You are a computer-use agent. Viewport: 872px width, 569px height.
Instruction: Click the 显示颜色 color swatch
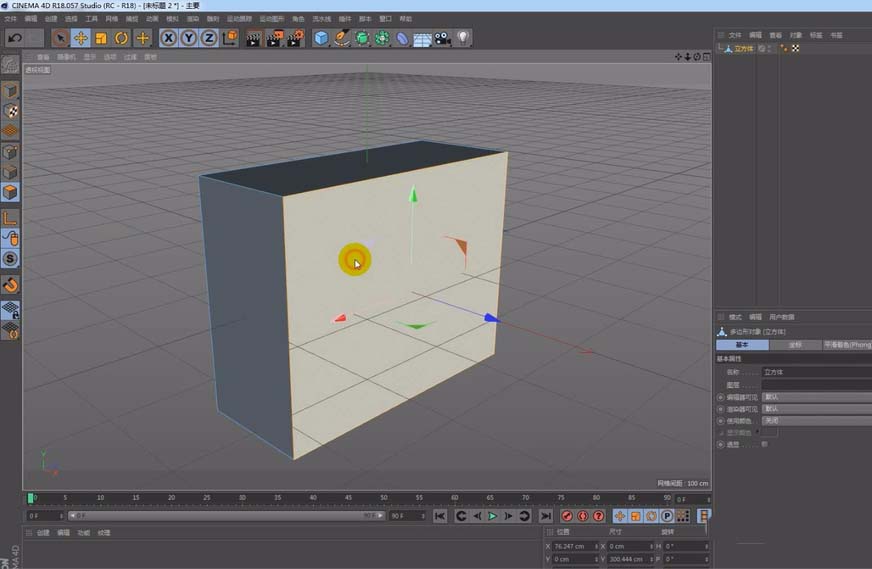770,433
